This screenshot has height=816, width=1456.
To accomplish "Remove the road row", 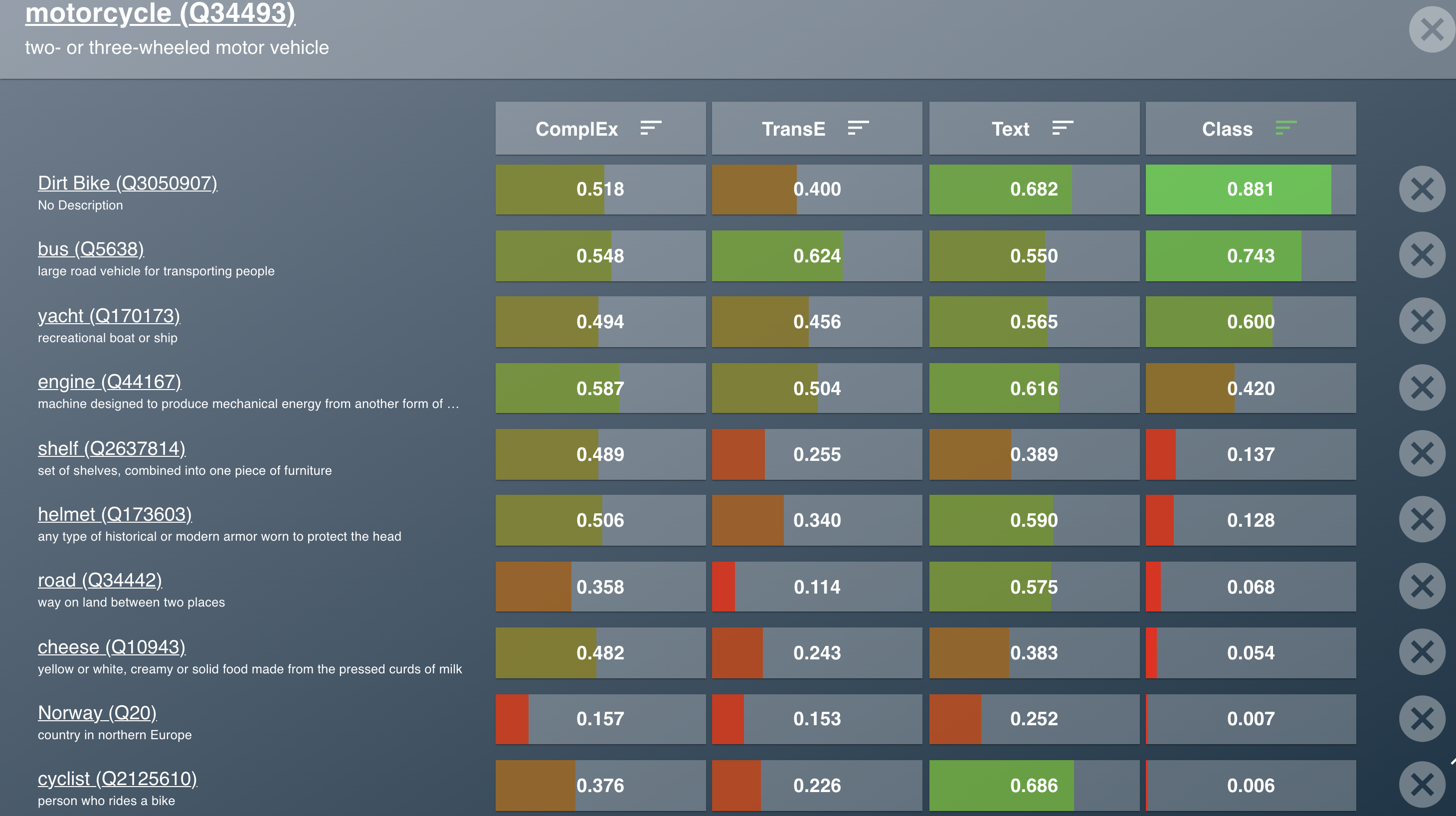I will click(1422, 587).
